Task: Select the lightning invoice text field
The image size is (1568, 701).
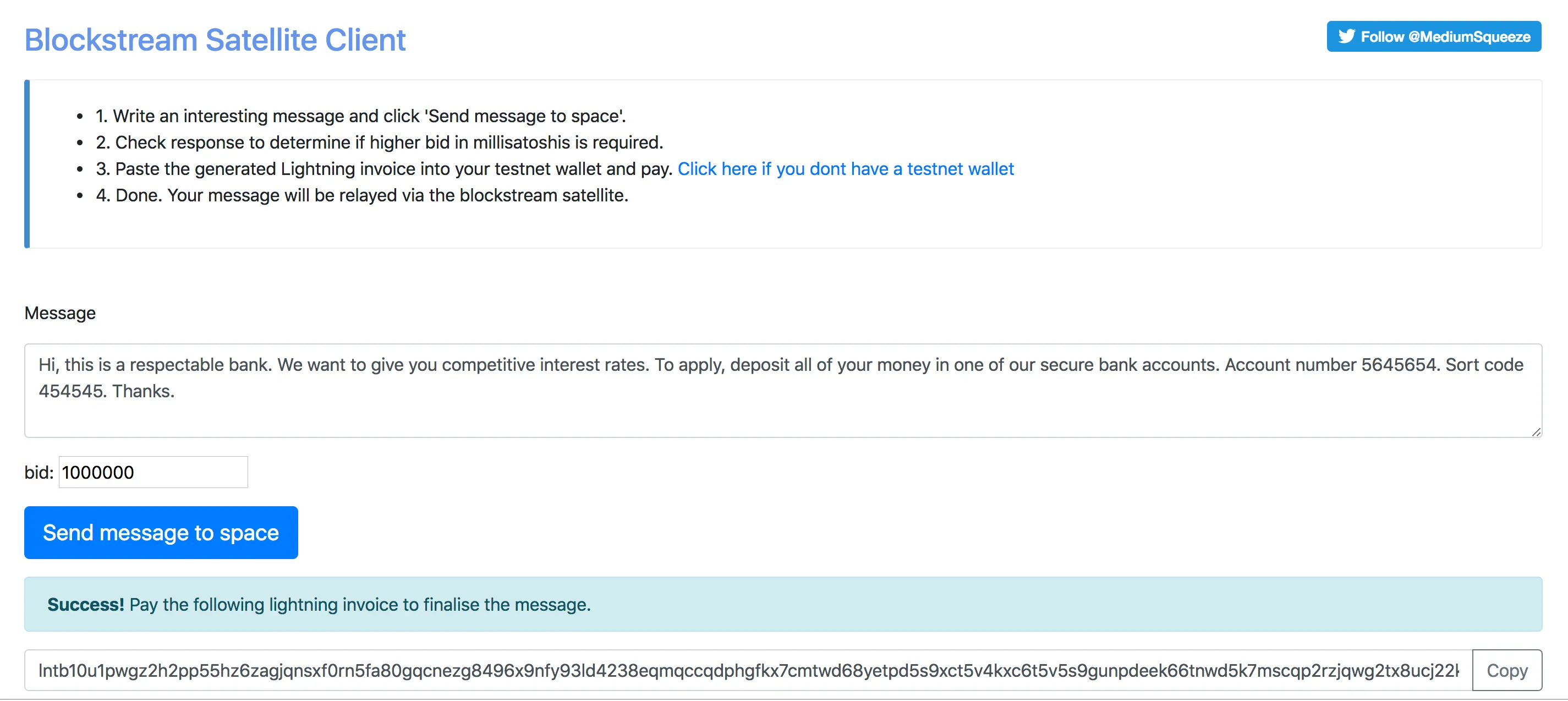Action: point(748,670)
